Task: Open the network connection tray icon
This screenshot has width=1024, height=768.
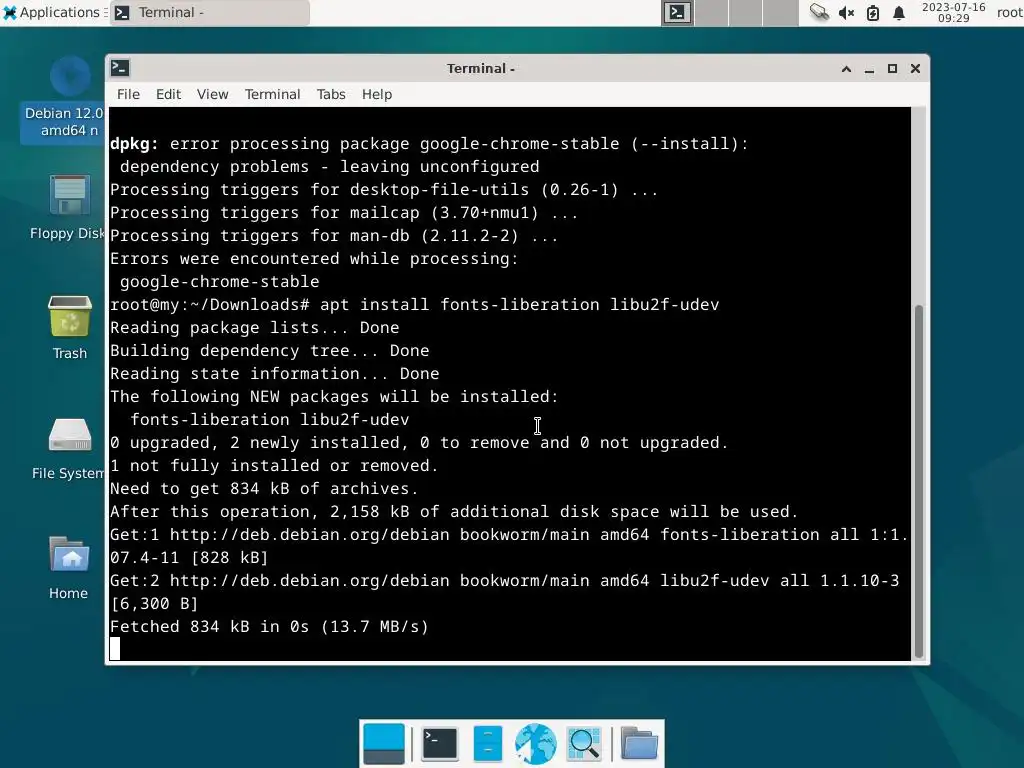Action: pyautogui.click(x=819, y=12)
